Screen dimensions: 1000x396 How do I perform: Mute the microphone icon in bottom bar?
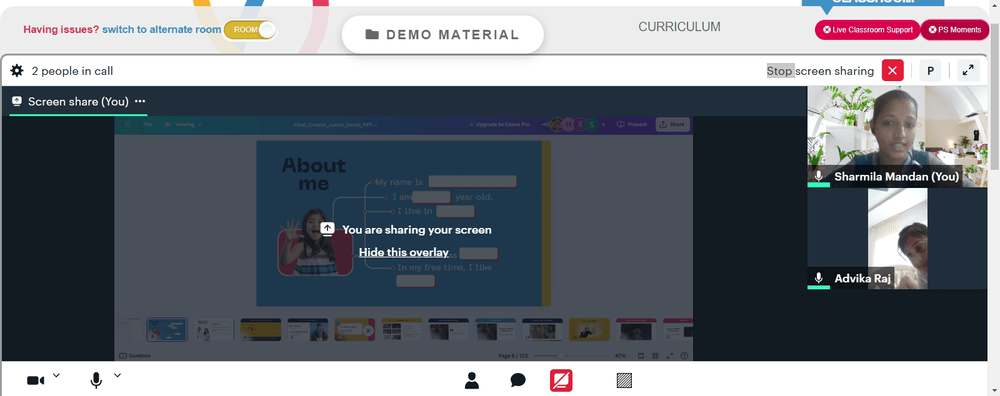pos(96,381)
